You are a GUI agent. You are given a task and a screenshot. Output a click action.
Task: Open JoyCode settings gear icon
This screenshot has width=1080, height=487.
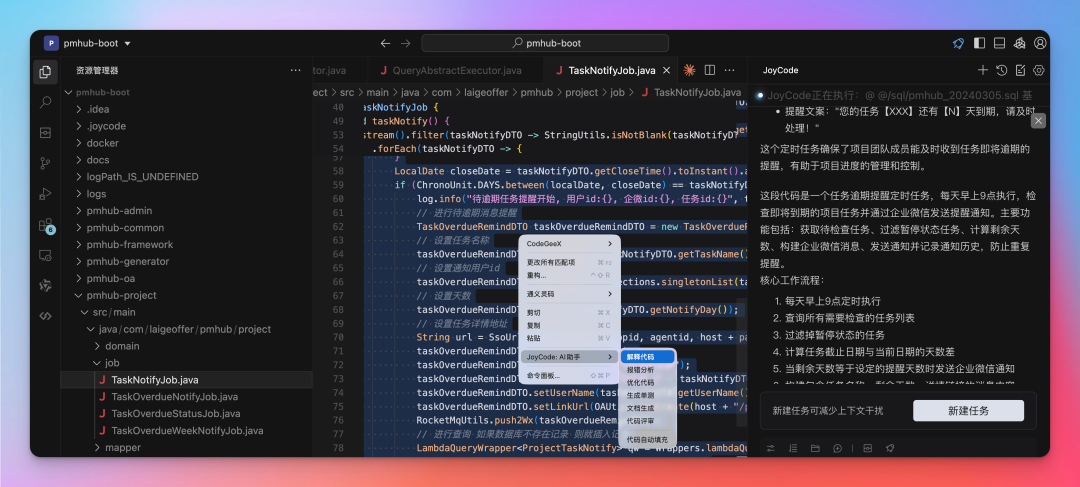pyautogui.click(x=1039, y=71)
